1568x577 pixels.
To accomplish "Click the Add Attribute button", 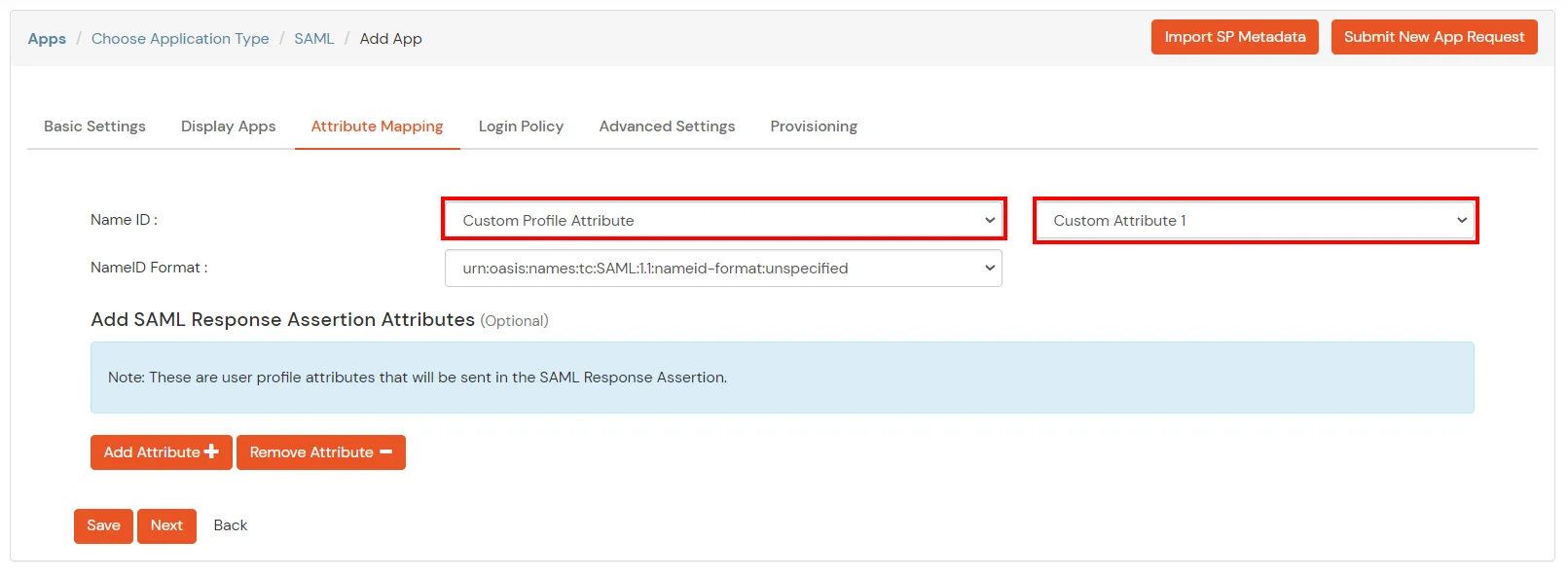I will (x=161, y=452).
